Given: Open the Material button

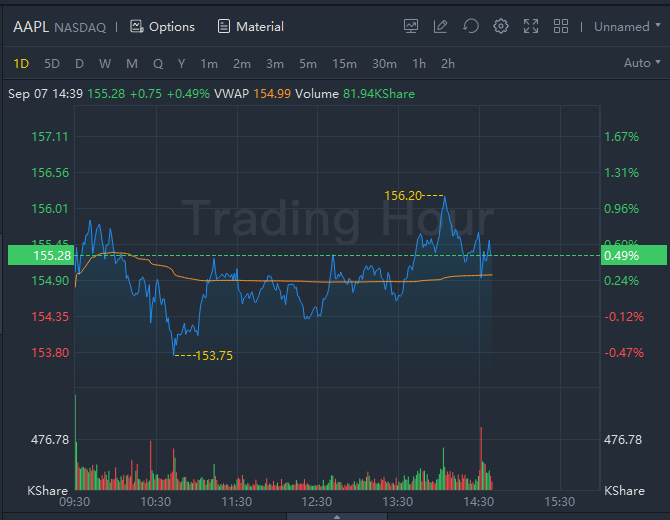Looking at the screenshot, I should [250, 26].
